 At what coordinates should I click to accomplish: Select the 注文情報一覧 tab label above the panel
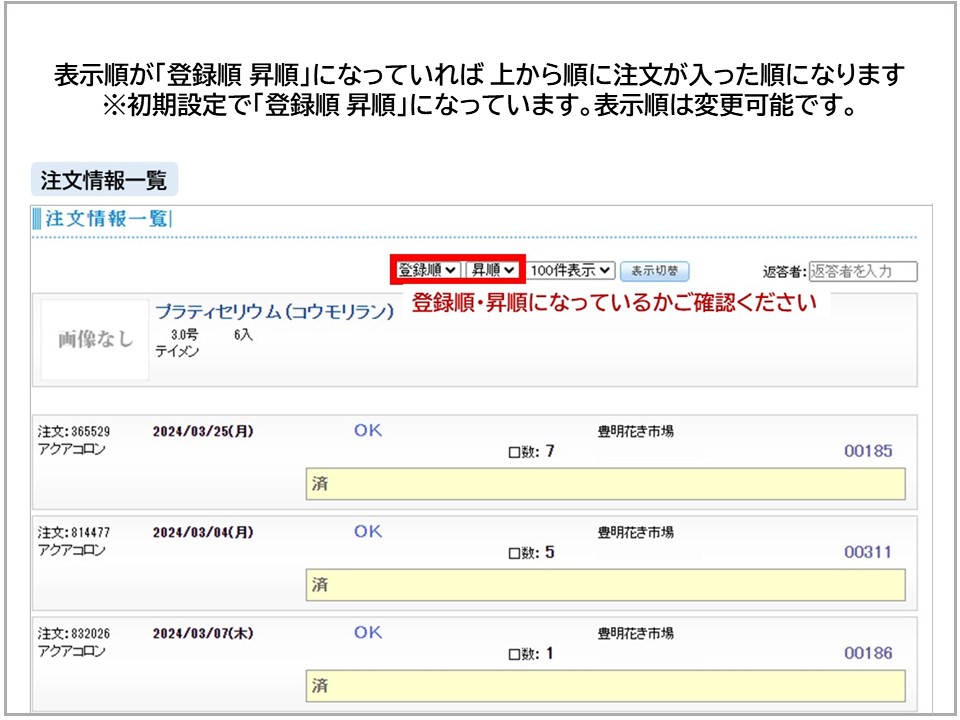point(104,180)
